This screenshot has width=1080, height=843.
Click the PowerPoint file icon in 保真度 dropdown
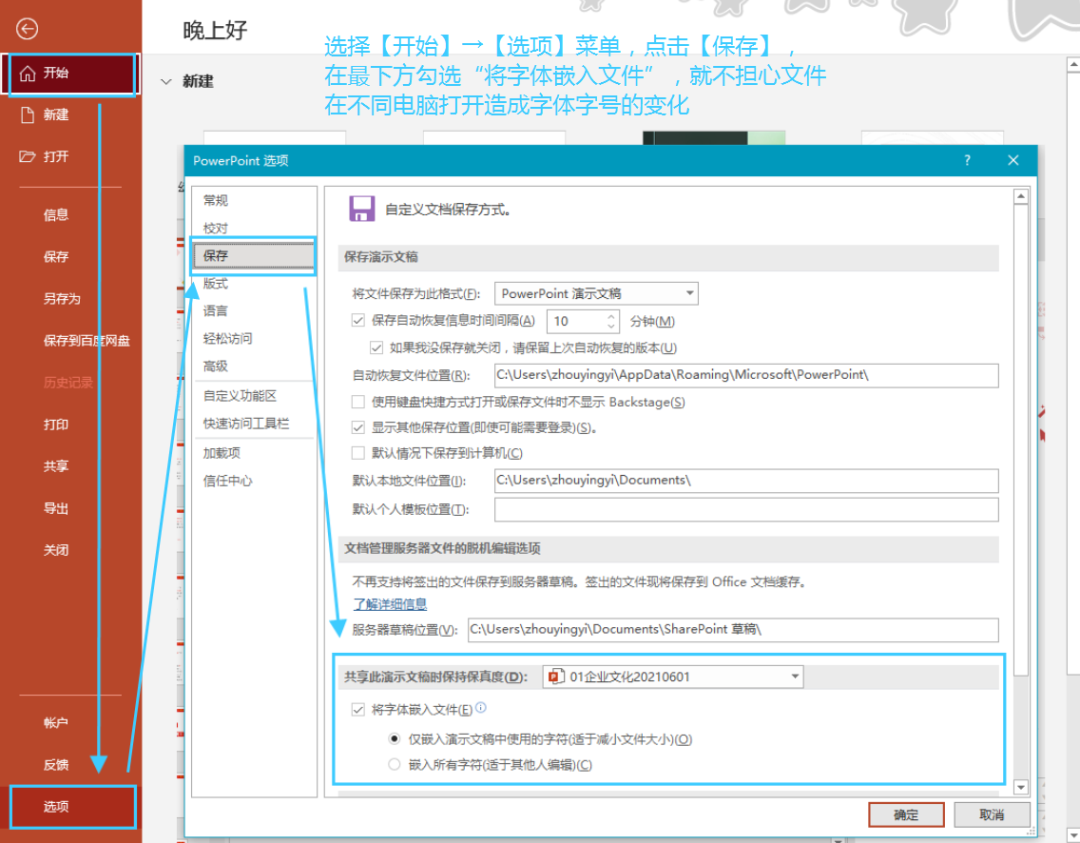tap(557, 677)
